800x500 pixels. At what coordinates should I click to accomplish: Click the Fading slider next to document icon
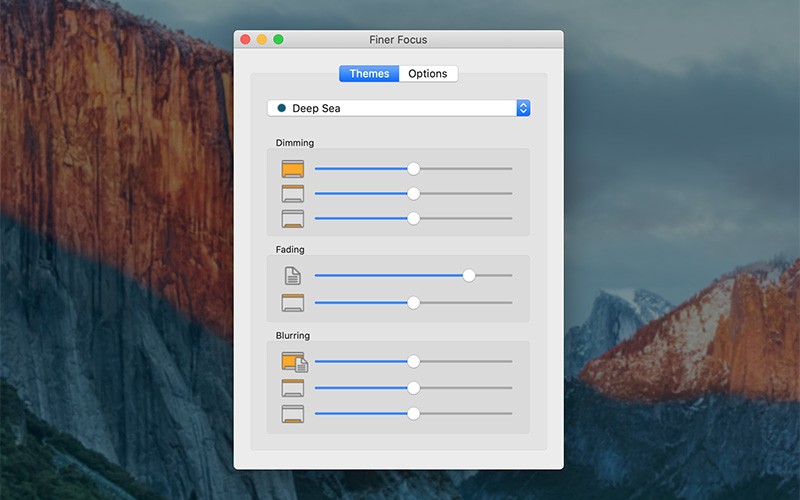[413, 276]
